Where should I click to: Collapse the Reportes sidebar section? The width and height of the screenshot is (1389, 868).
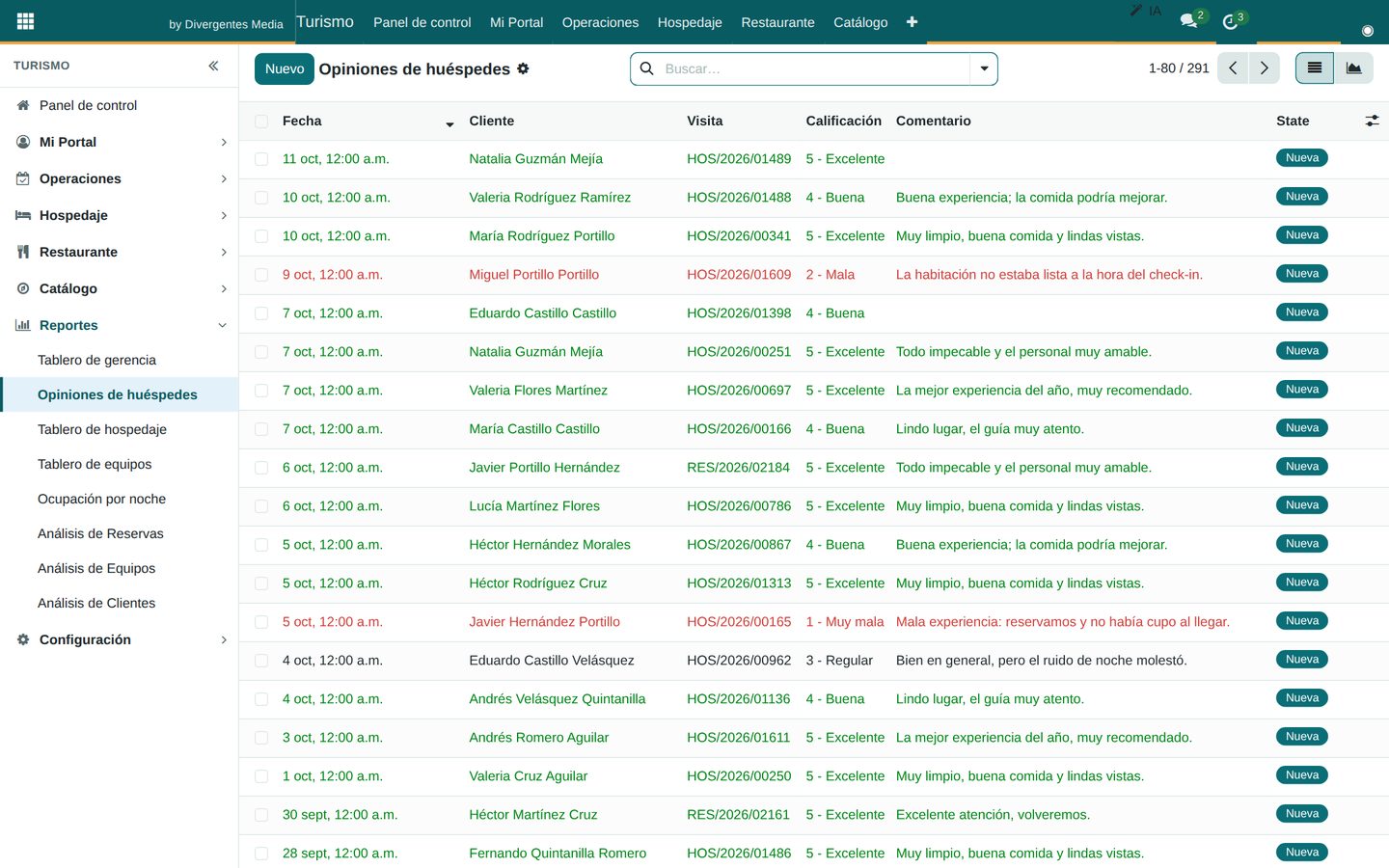coord(223,325)
